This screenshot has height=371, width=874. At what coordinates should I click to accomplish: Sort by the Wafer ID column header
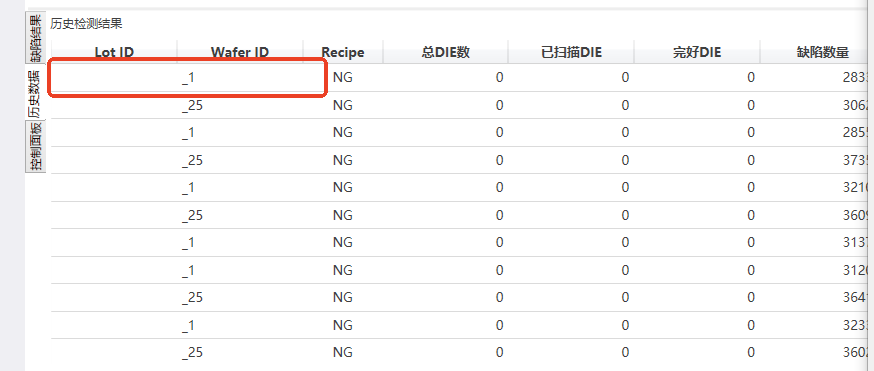tap(240, 52)
